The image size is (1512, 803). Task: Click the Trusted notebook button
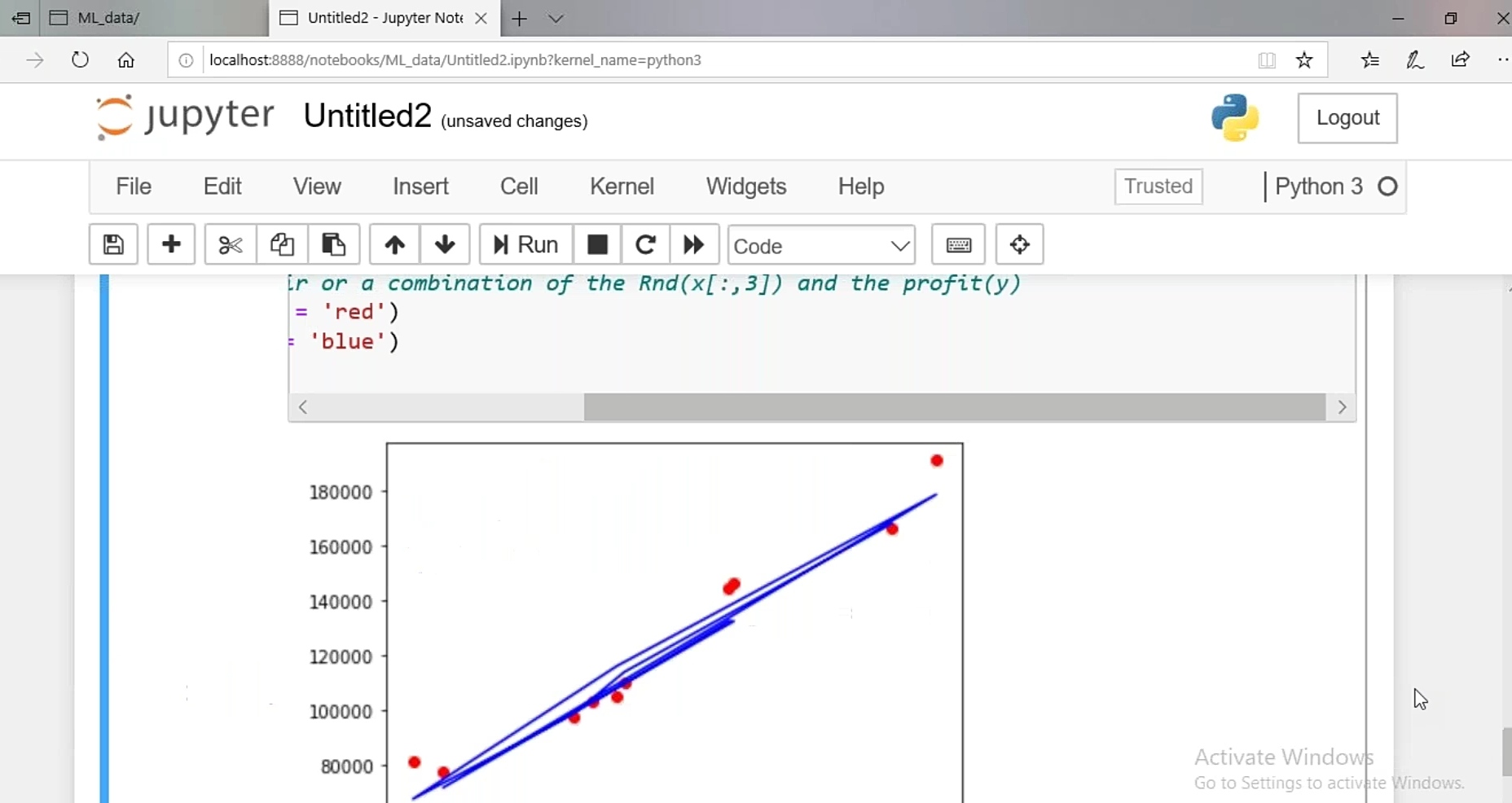pyautogui.click(x=1158, y=186)
